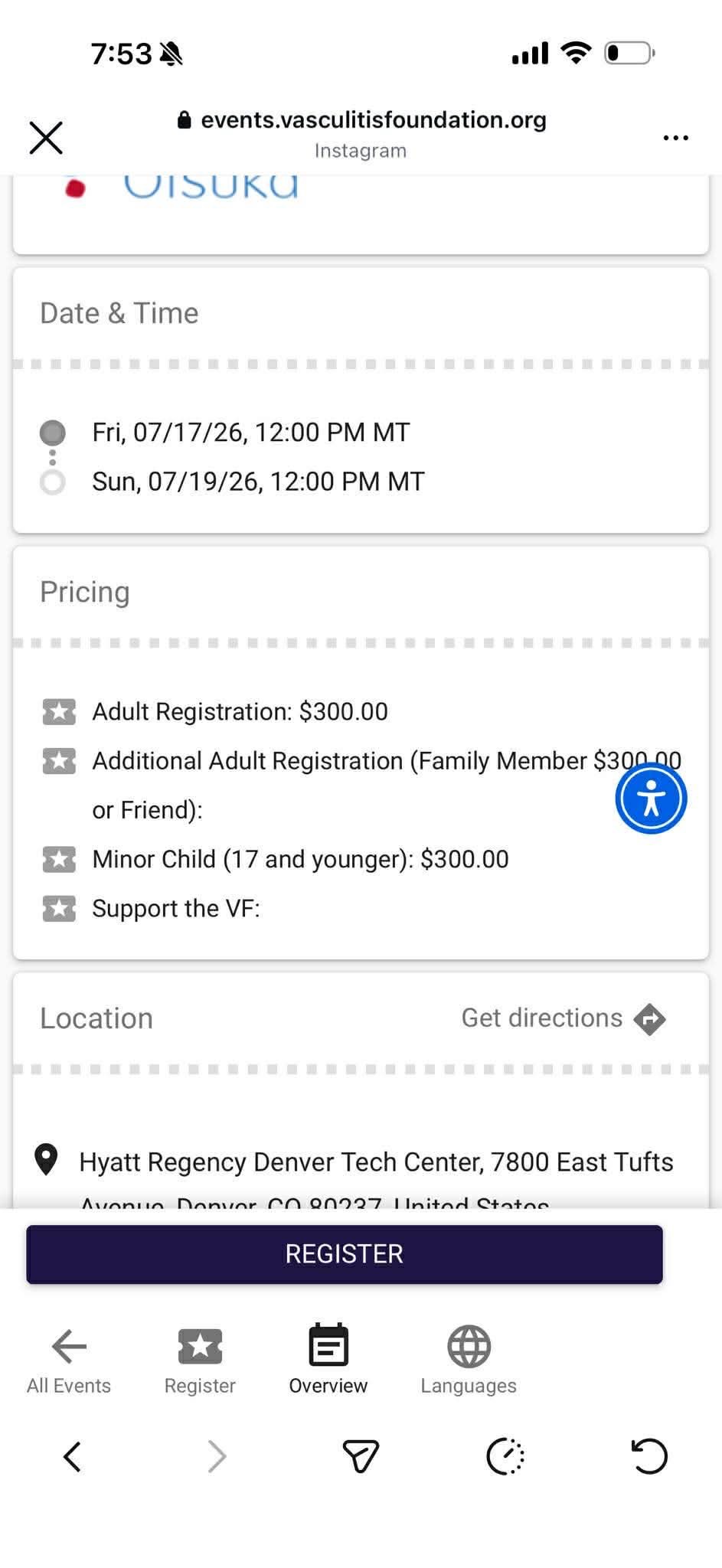Viewport: 722px width, 1568px height.
Task: Select the Overview tab
Action: click(328, 1360)
